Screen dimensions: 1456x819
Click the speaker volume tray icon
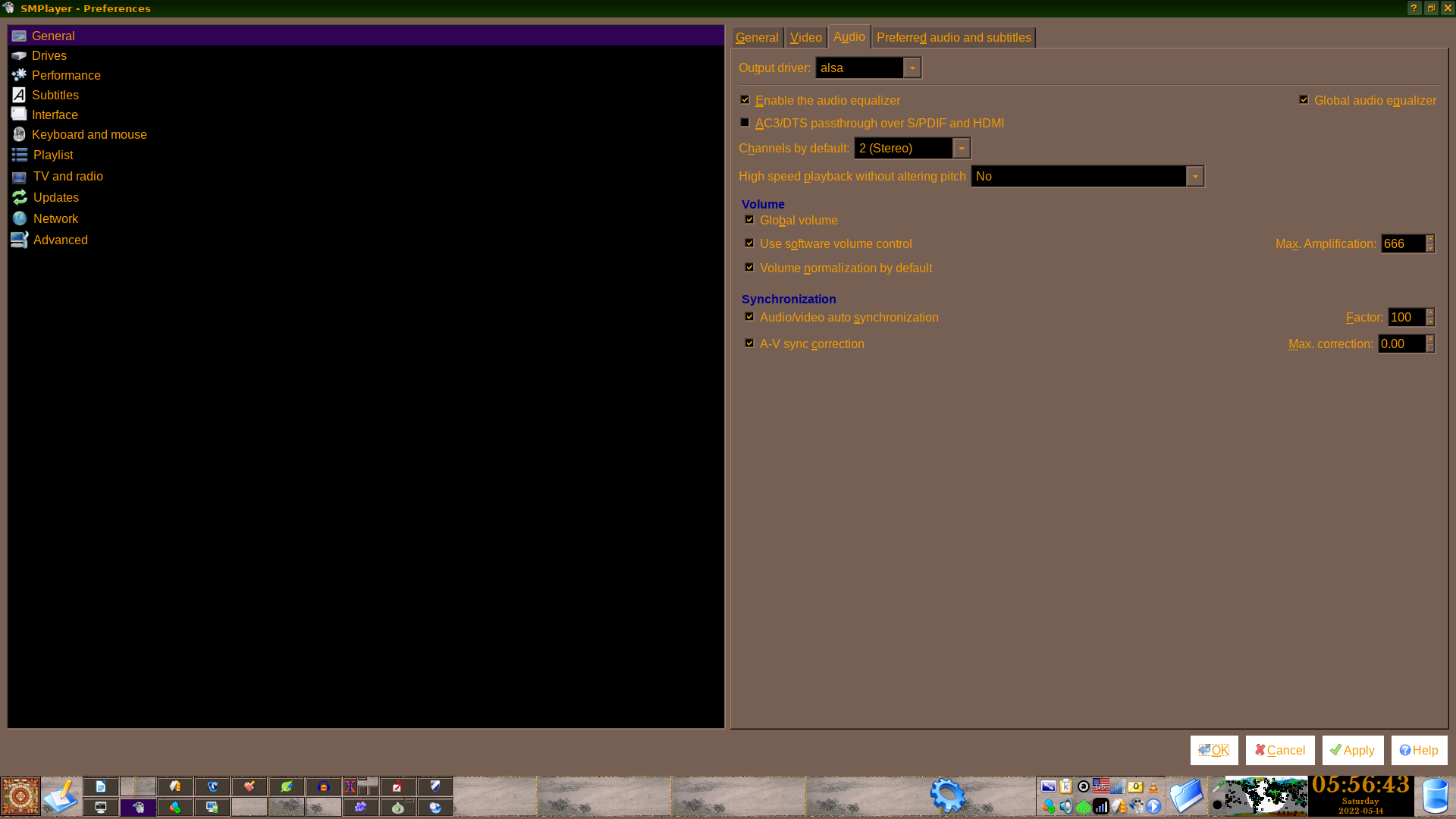(x=1066, y=806)
